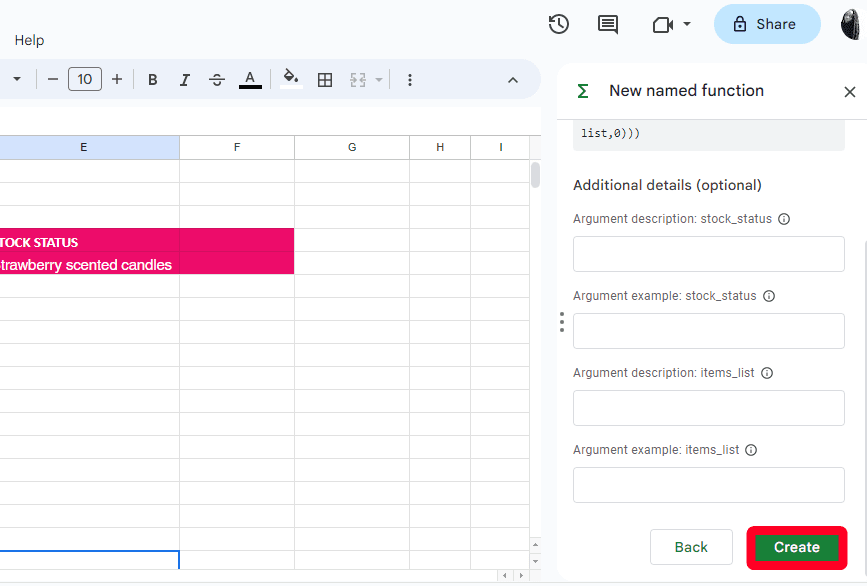
Task: Click the Back button
Action: coord(691,547)
